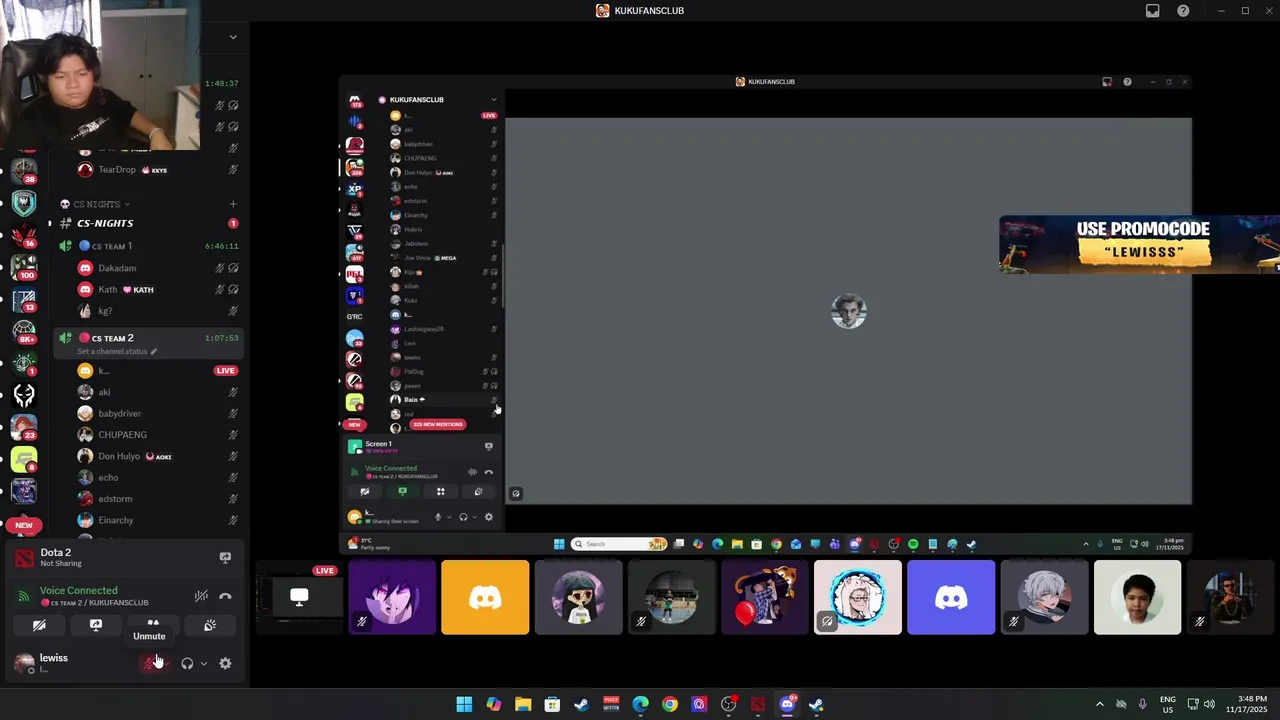Open the Discord inbox icon in title bar
The width and height of the screenshot is (1280, 720).
click(x=1152, y=11)
